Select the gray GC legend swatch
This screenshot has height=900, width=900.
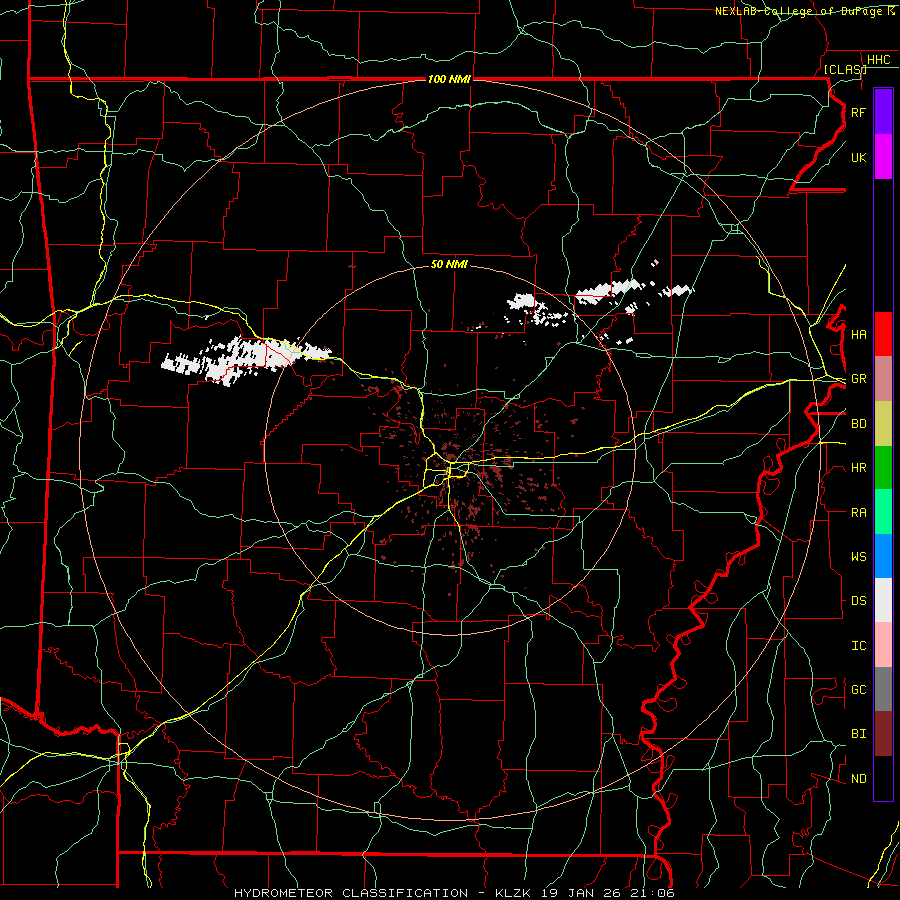point(883,689)
